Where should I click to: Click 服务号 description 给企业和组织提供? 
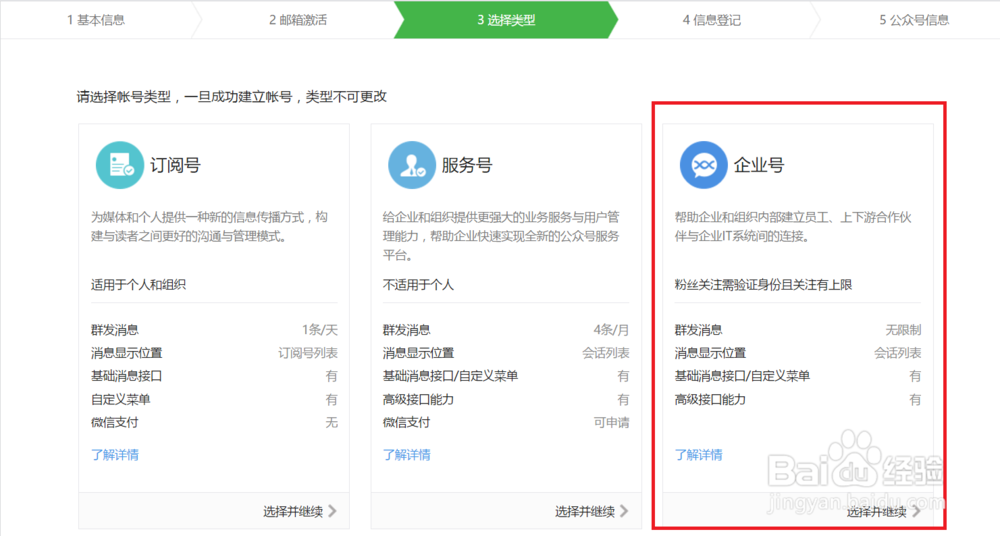click(501, 236)
